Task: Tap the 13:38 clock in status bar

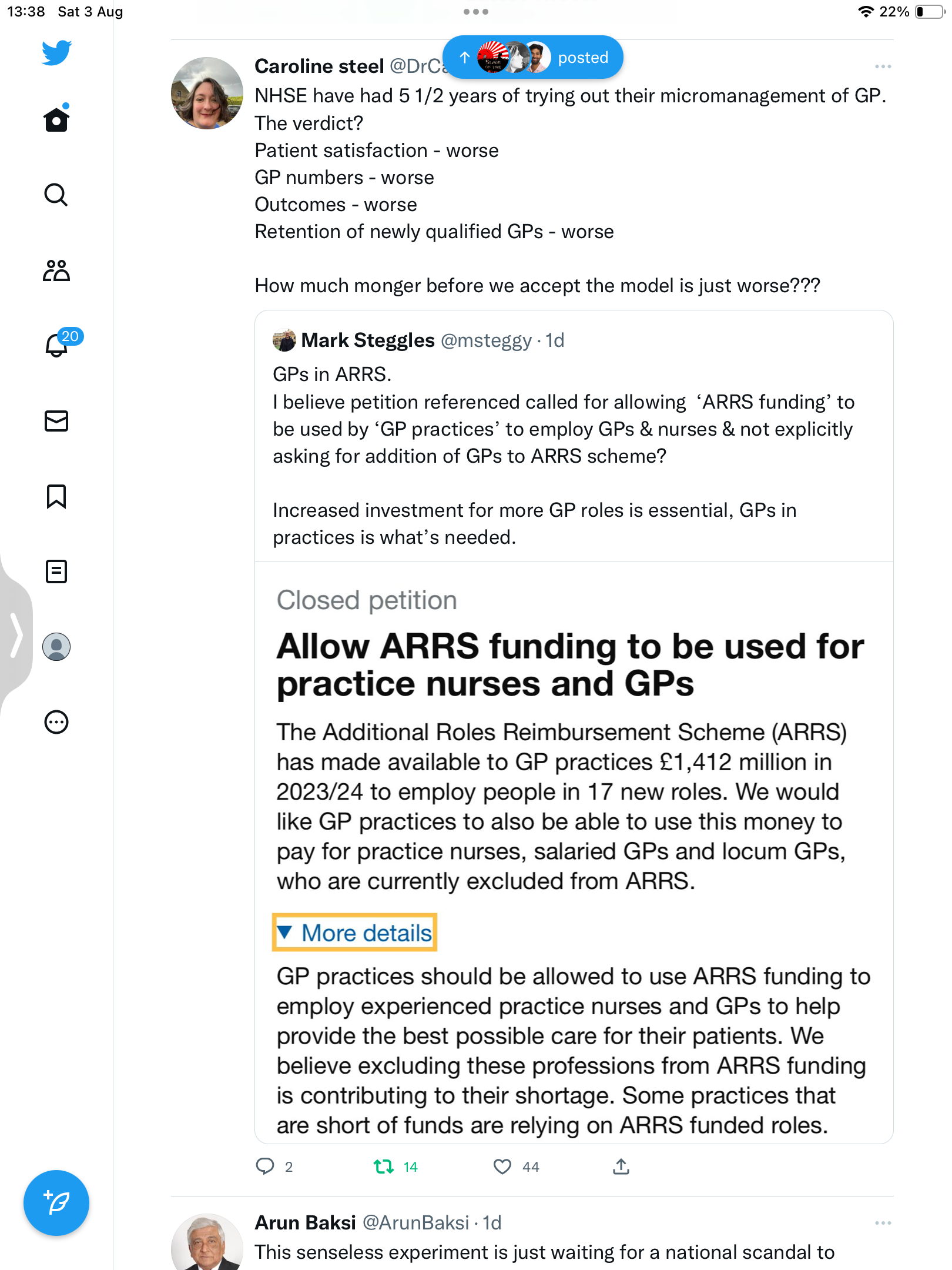Action: 26,12
